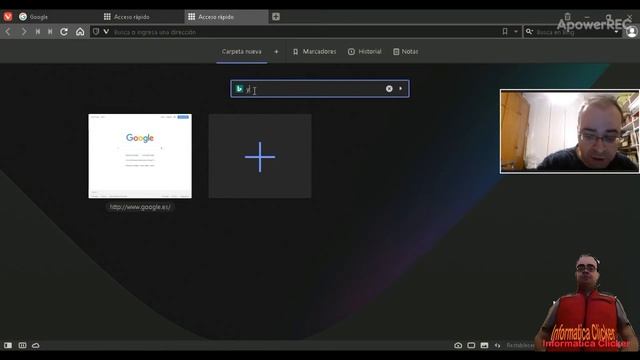The width and height of the screenshot is (640, 360).
Task: Open the Marcadores section
Action: coord(315,51)
